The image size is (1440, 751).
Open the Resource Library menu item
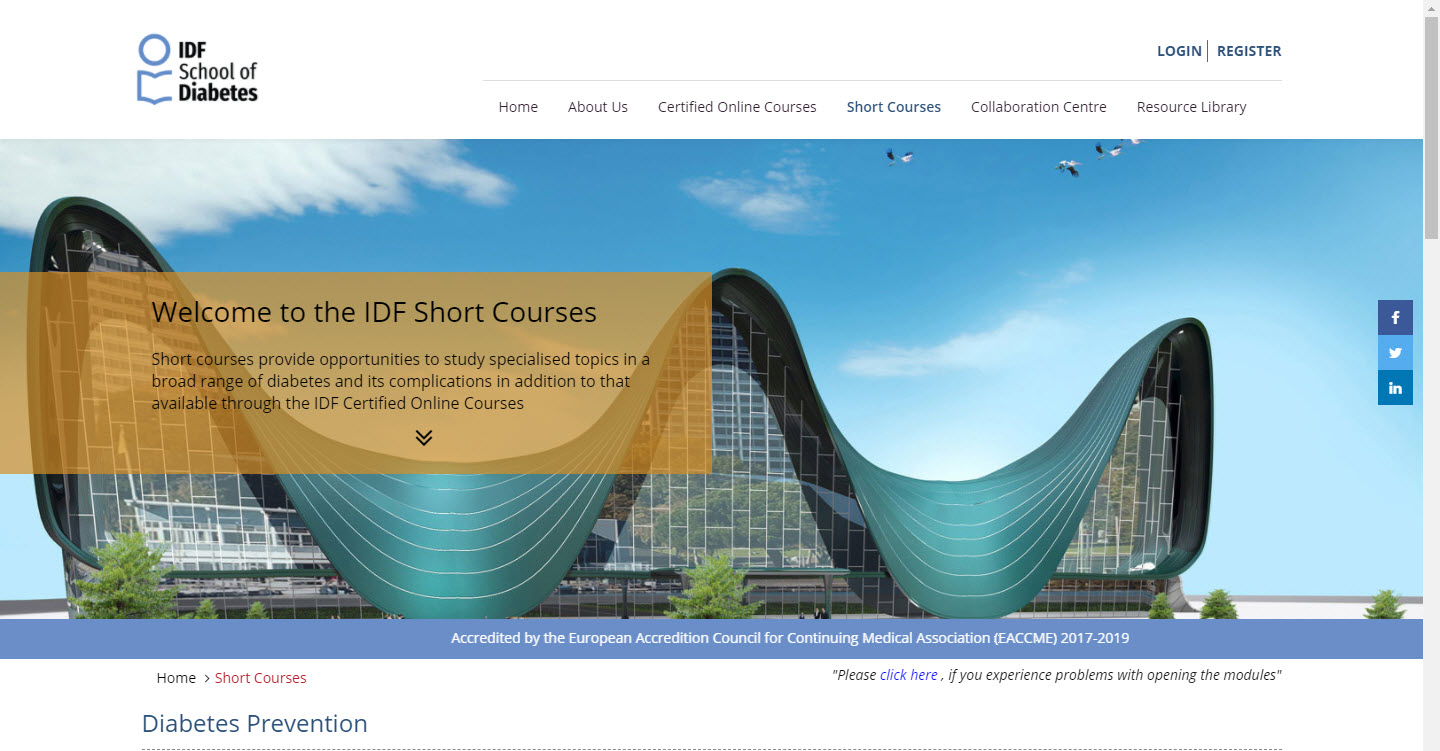click(1191, 107)
